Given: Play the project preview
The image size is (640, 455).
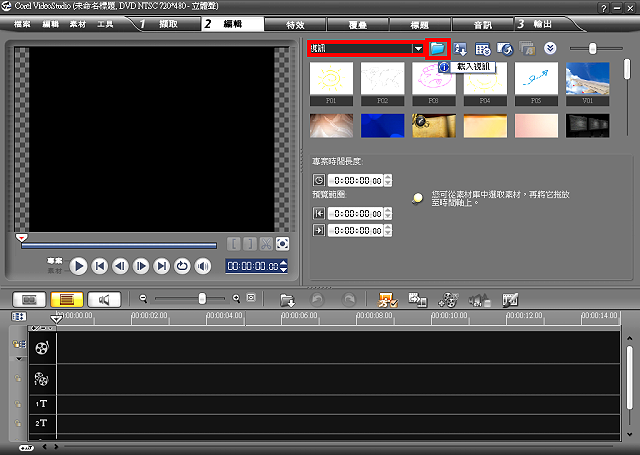Looking at the screenshot, I should (78, 266).
